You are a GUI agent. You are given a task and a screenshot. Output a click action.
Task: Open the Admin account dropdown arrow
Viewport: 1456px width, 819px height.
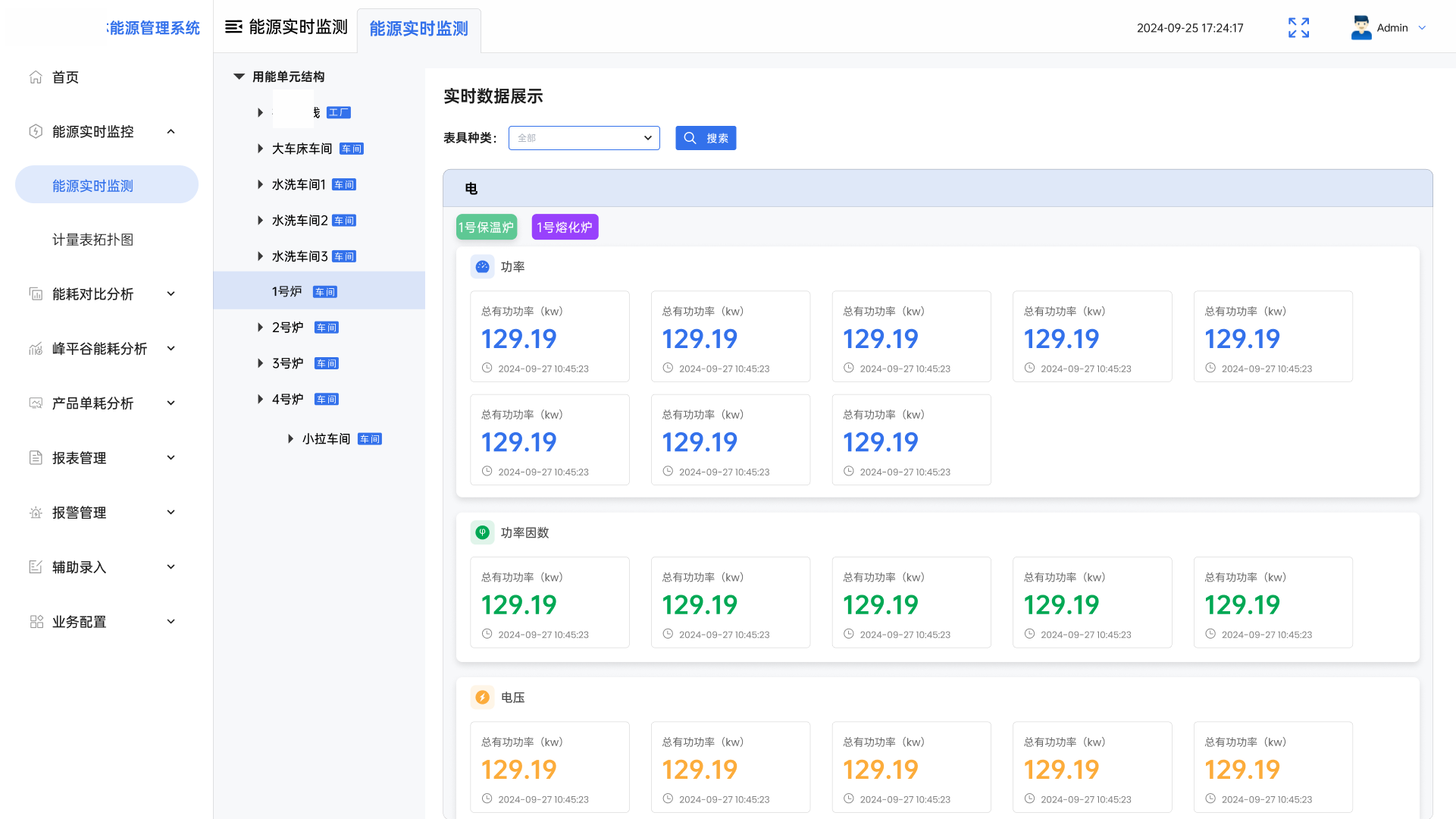pyautogui.click(x=1422, y=28)
